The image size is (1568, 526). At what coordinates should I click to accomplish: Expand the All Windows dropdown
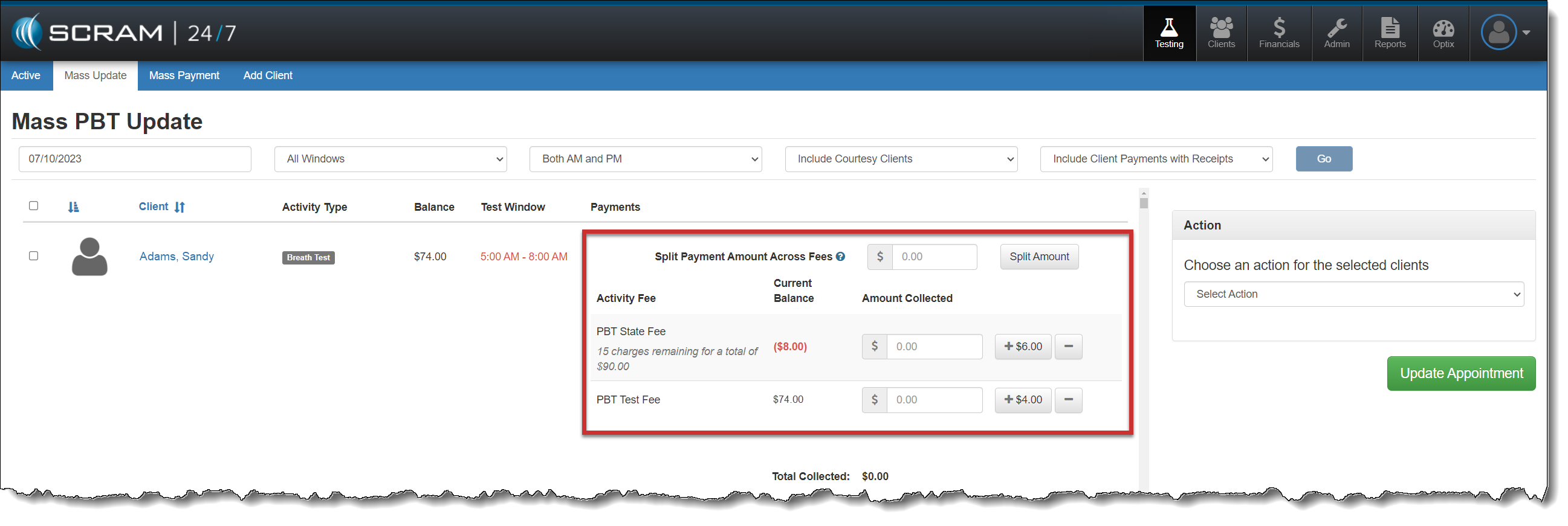(x=390, y=159)
